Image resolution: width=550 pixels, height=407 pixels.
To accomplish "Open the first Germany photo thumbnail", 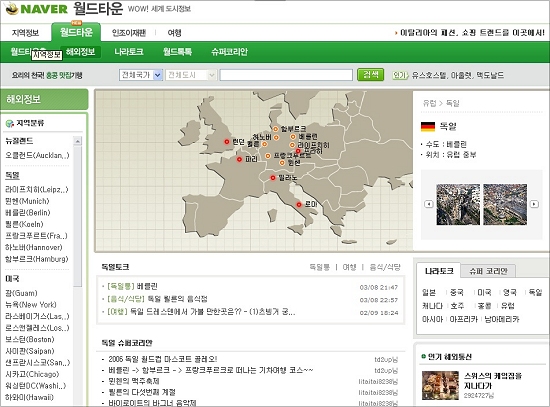I will pos(458,204).
